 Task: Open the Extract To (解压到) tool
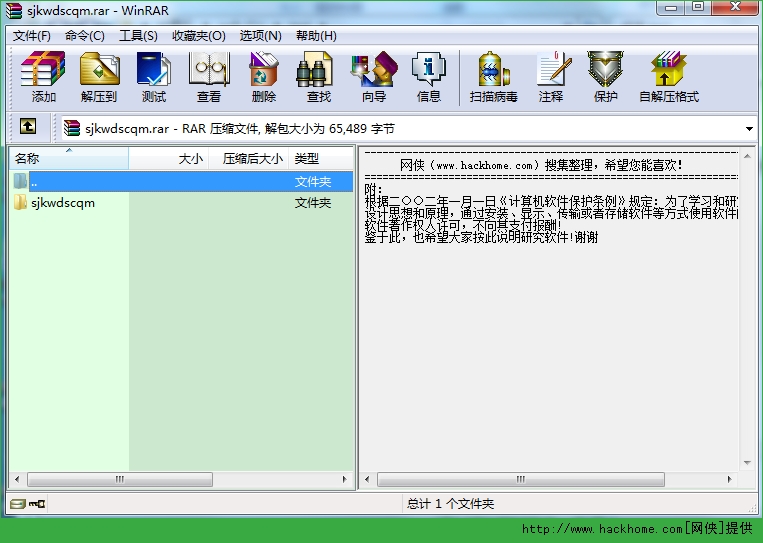click(x=99, y=76)
